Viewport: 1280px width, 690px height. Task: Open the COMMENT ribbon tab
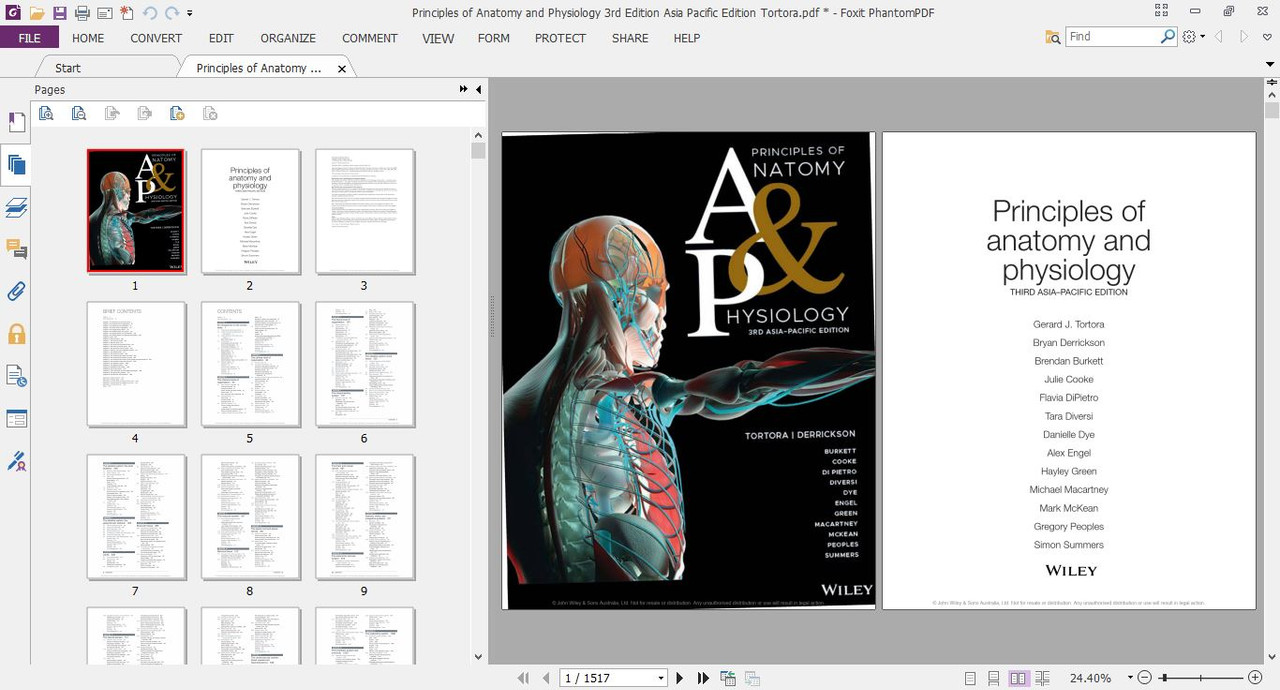click(x=370, y=38)
